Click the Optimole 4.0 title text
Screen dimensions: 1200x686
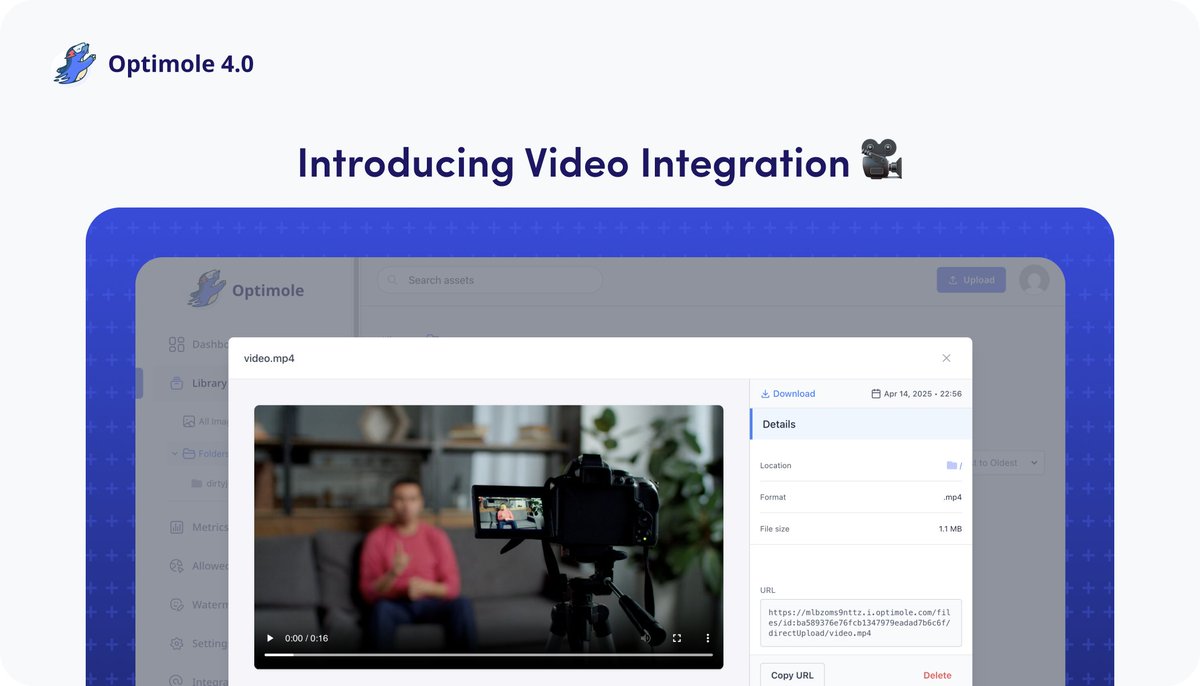pos(181,64)
